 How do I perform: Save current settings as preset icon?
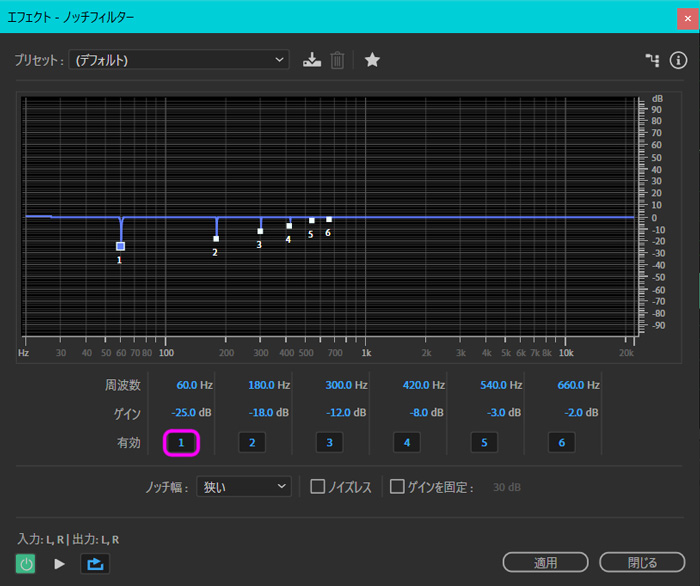coord(312,60)
